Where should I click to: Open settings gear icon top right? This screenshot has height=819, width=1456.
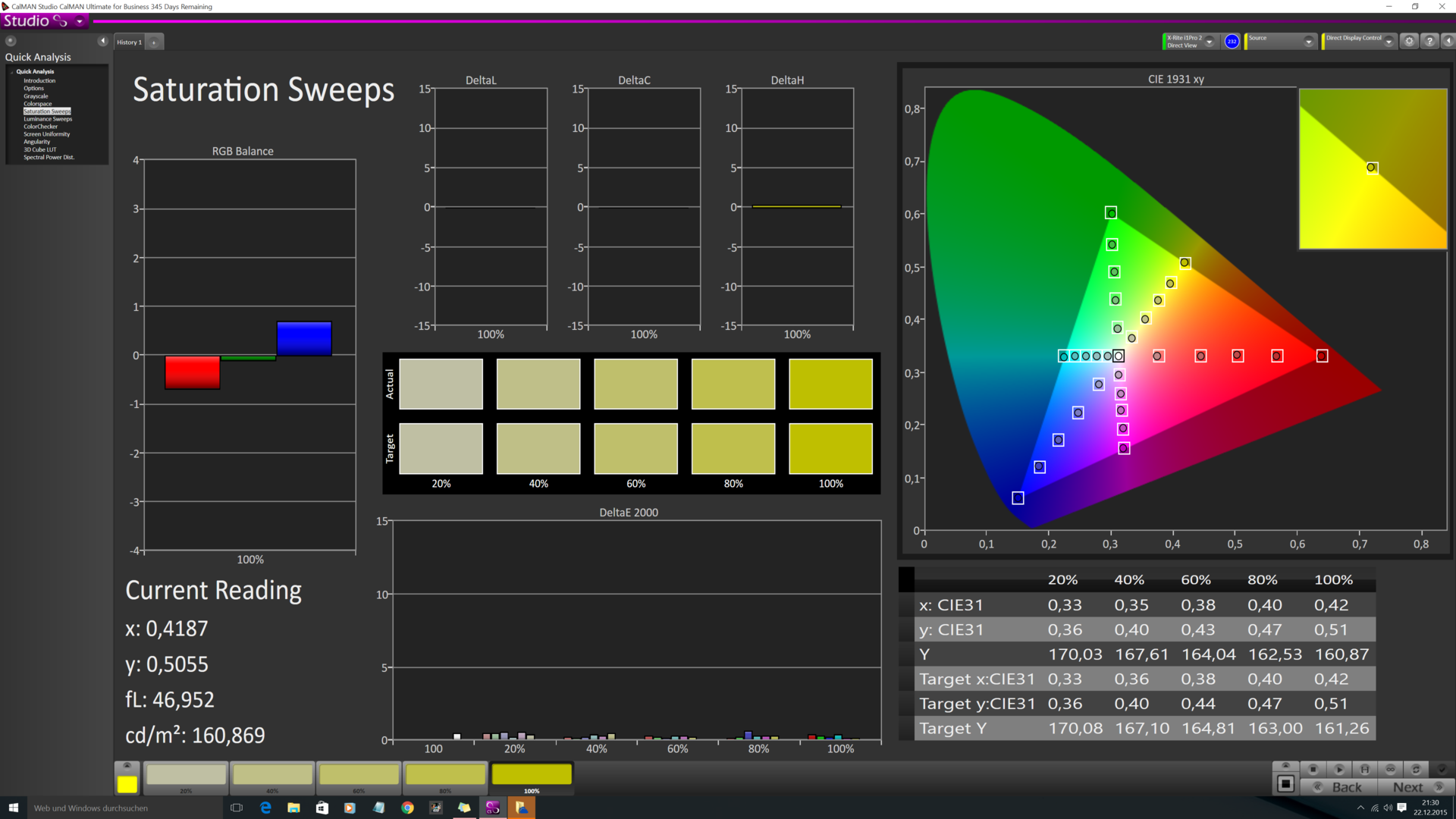(1409, 42)
